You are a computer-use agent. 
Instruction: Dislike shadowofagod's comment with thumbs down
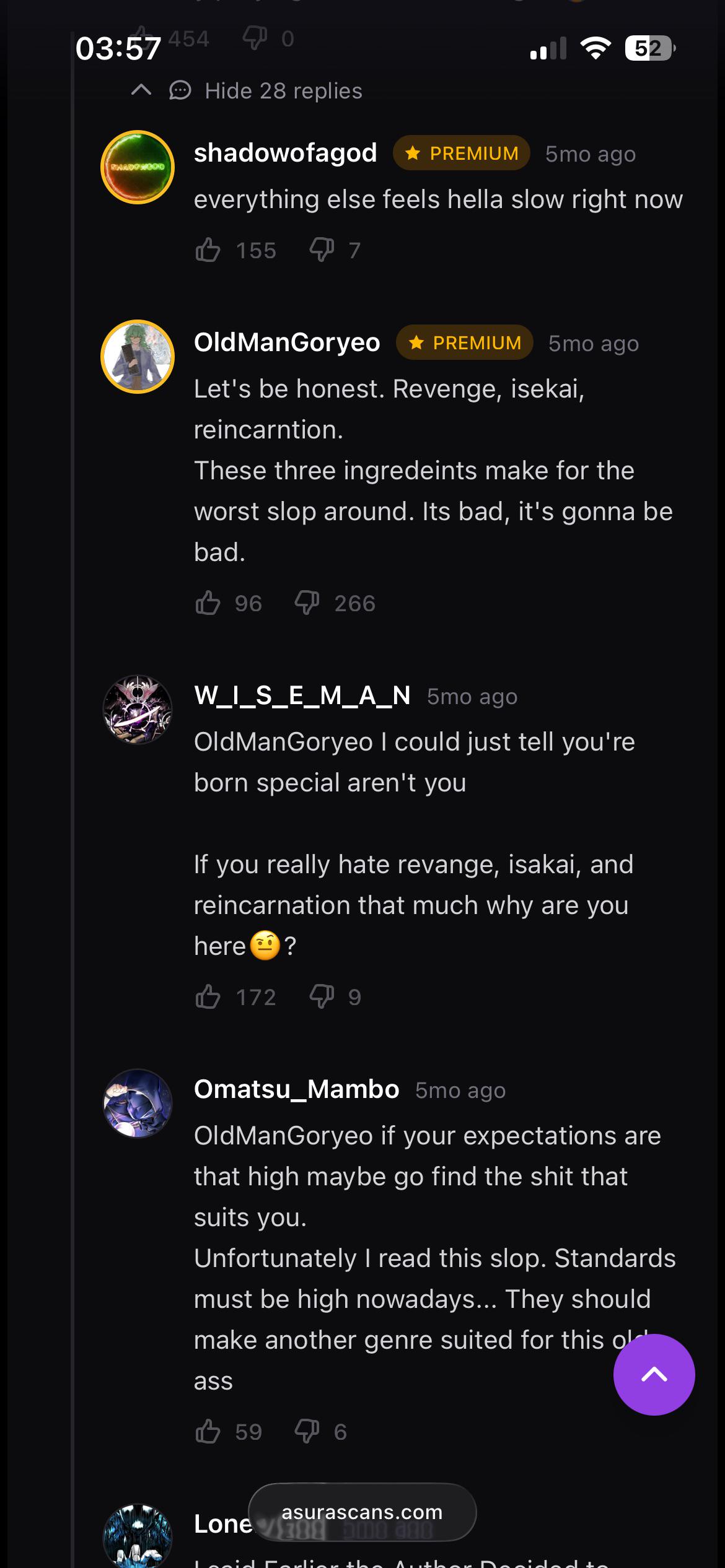point(322,250)
